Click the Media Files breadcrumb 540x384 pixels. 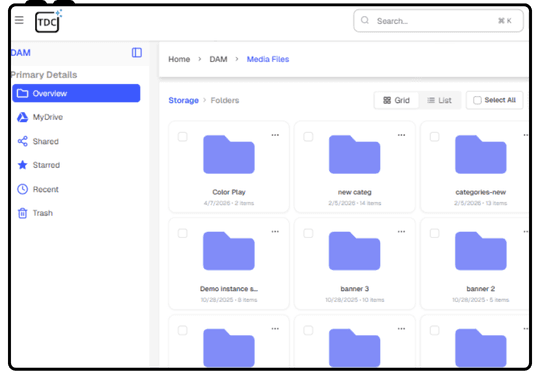click(268, 59)
